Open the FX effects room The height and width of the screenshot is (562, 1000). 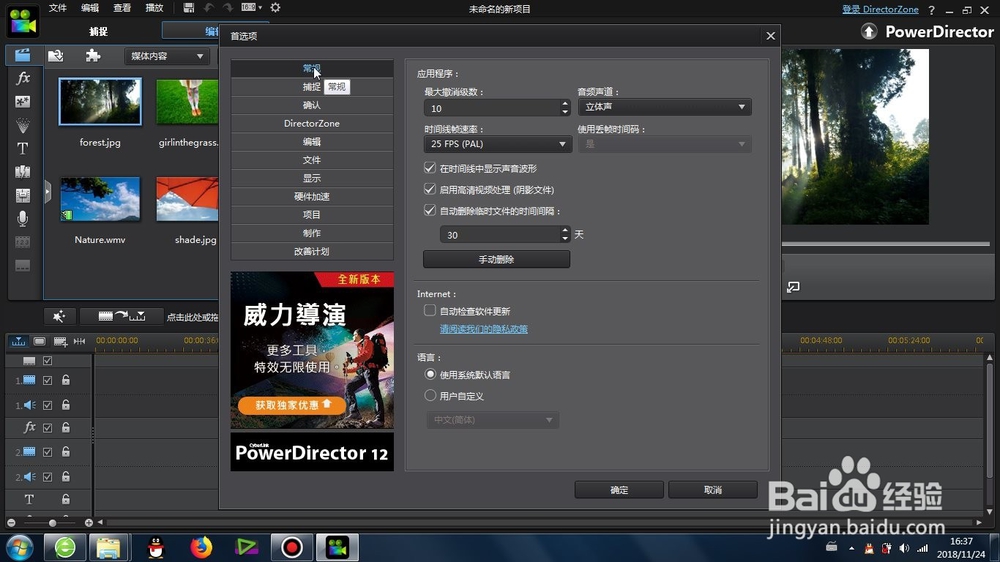[23, 78]
